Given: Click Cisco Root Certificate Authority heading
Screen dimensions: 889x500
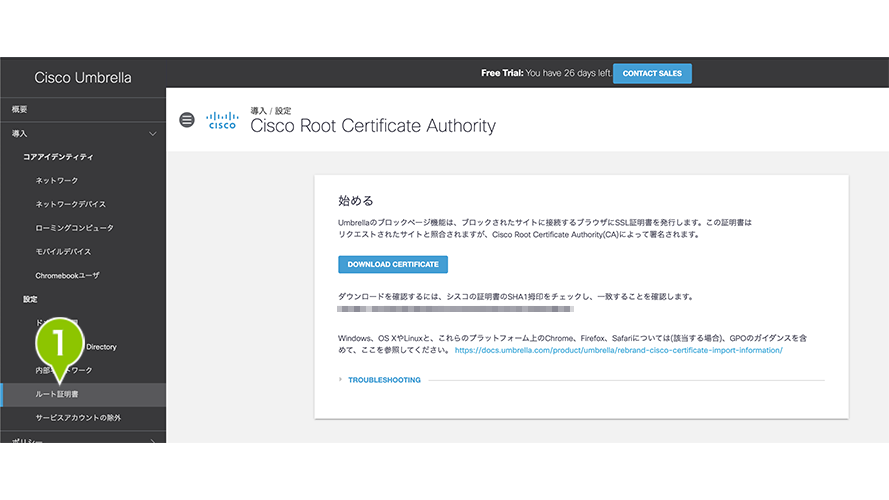Looking at the screenshot, I should pyautogui.click(x=373, y=125).
